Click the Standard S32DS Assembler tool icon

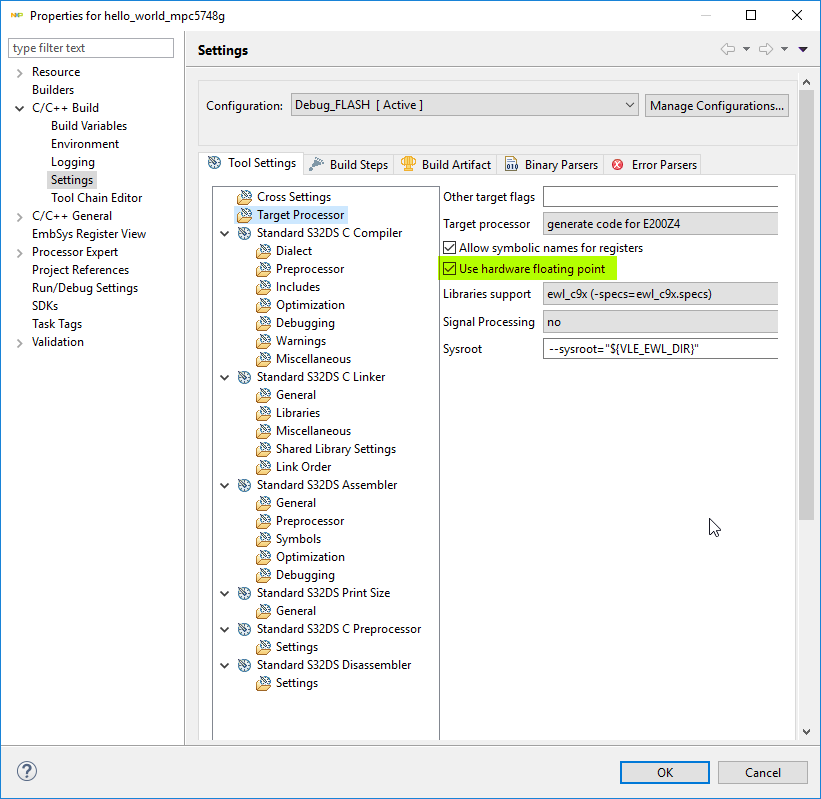point(245,485)
